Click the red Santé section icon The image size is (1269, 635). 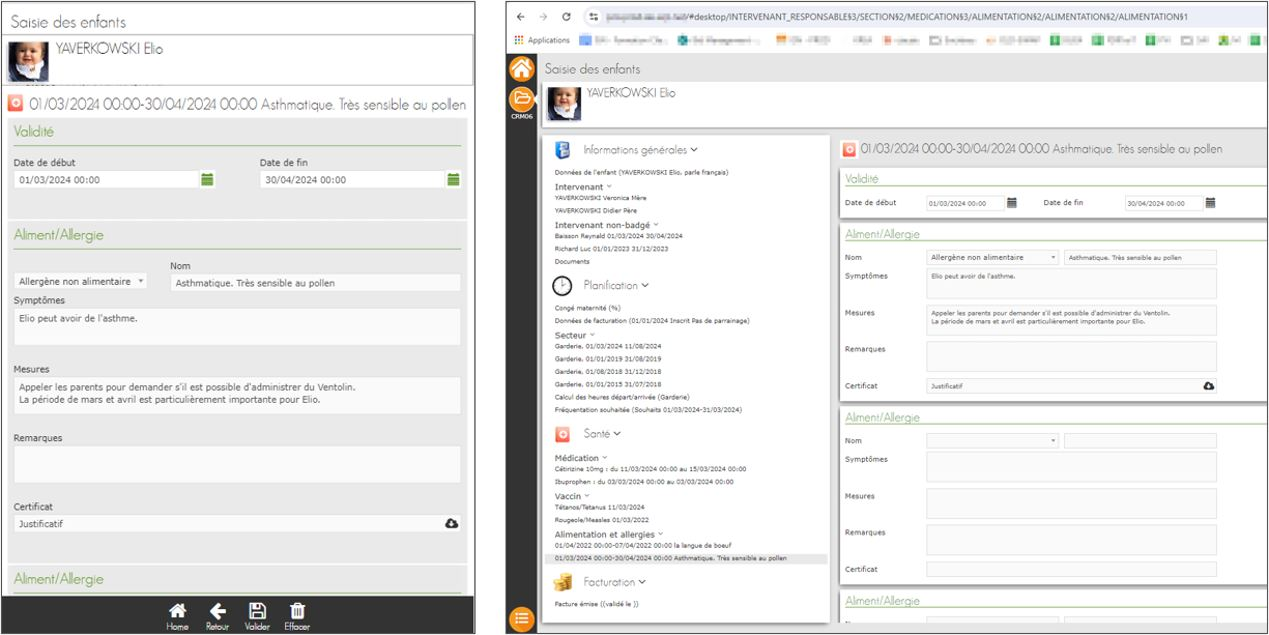[x=562, y=434]
